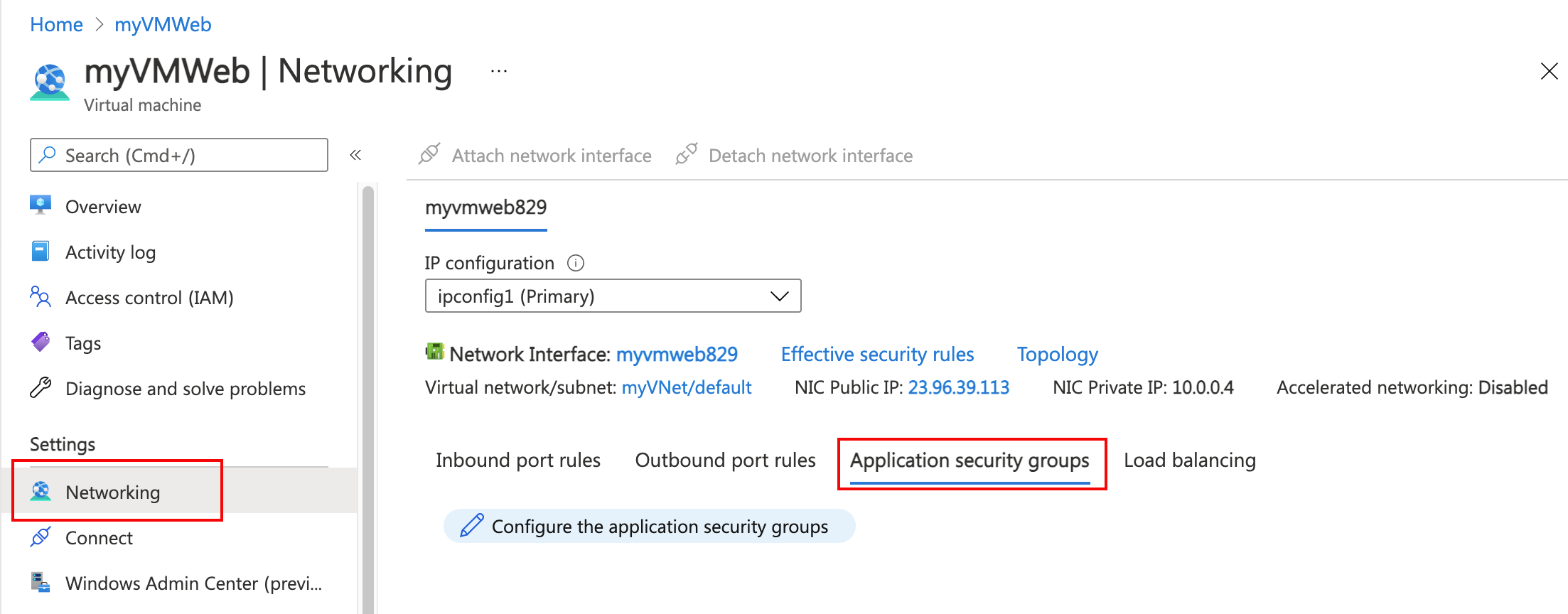This screenshot has width=1568, height=614.
Task: Switch to Application security groups tab
Action: 970,462
